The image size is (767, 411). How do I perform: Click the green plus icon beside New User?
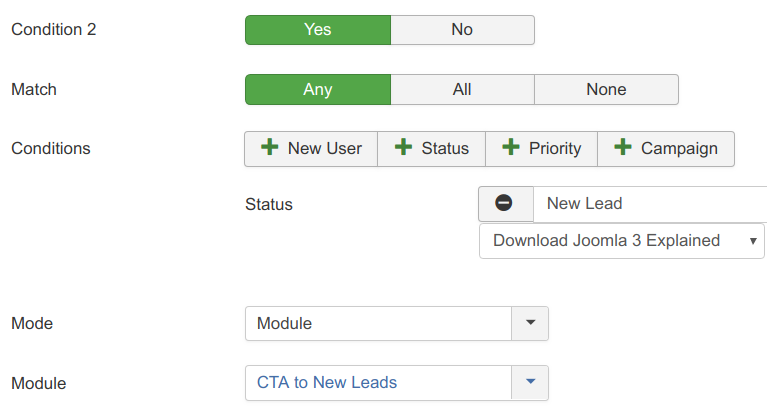(x=270, y=147)
